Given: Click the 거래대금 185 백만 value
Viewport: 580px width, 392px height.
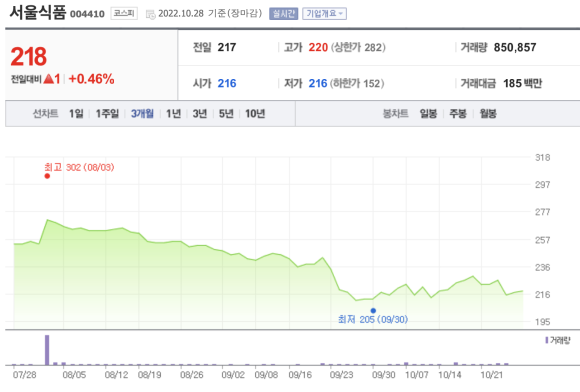Looking at the screenshot, I should 522,83.
